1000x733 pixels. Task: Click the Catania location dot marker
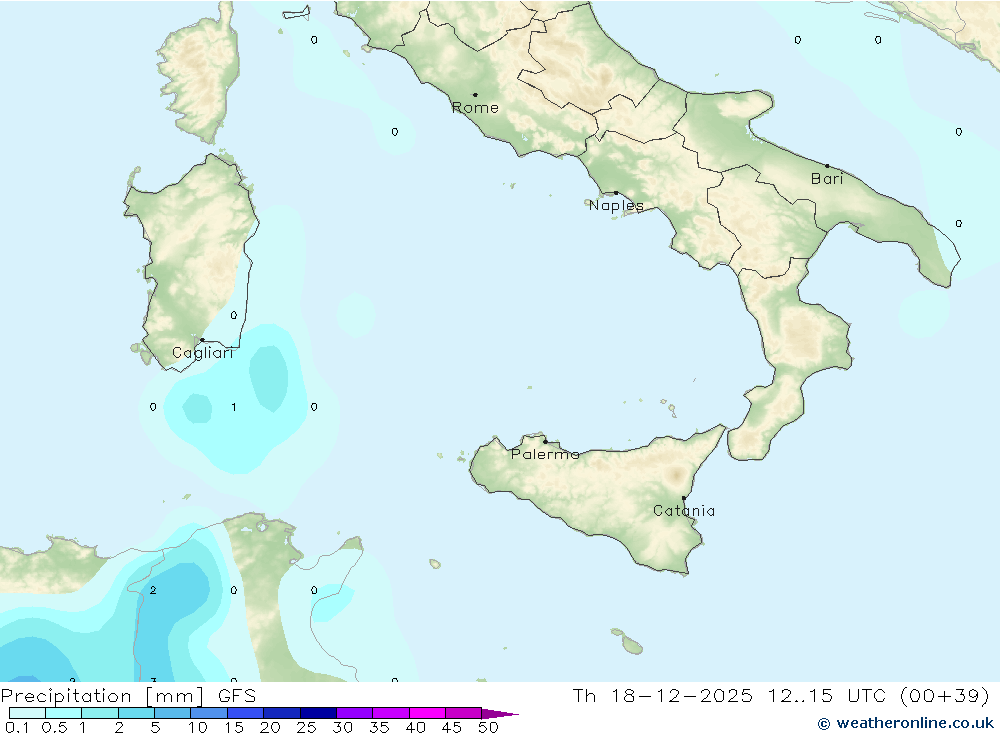(x=684, y=498)
